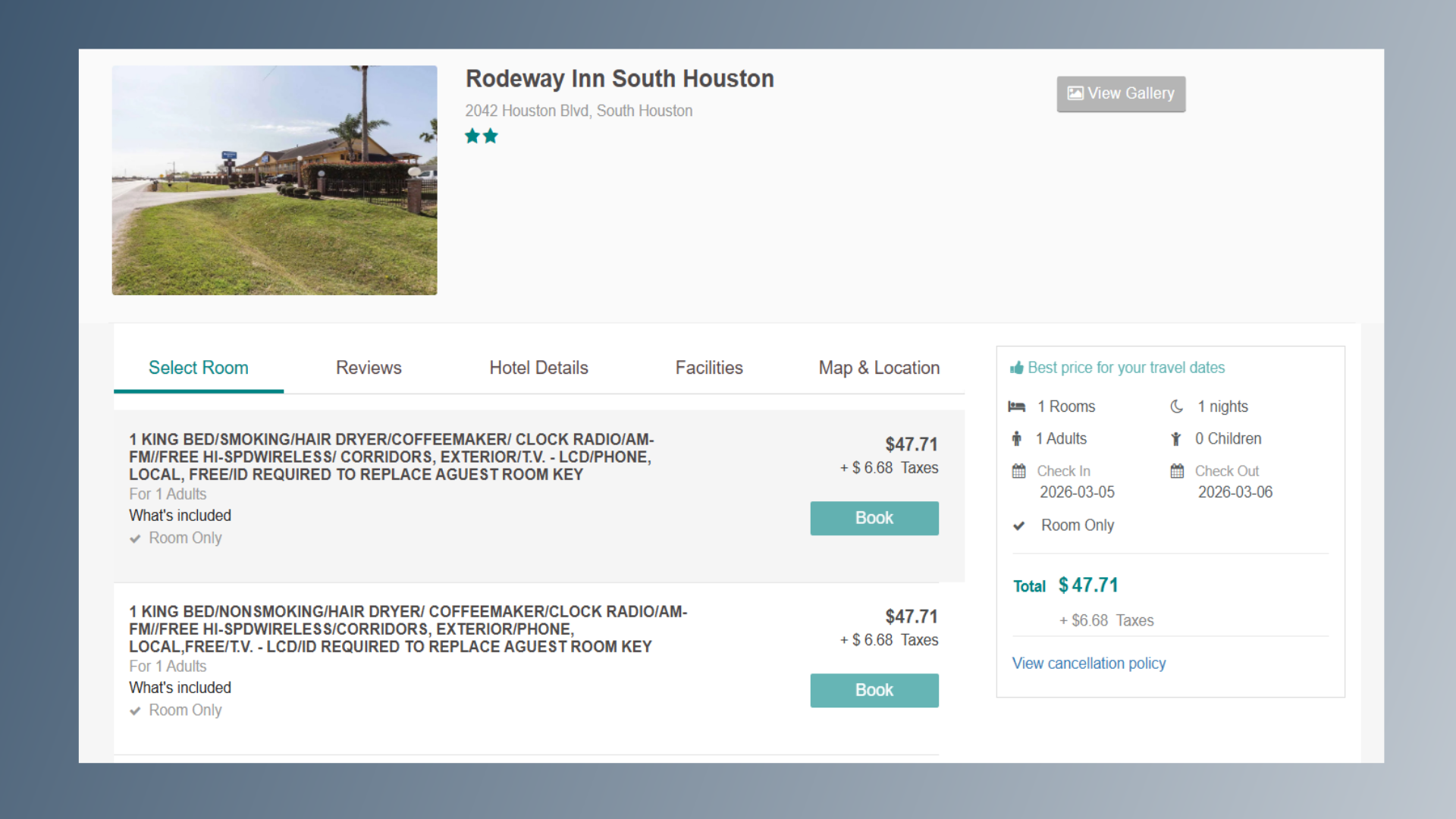This screenshot has height=819, width=1456.
Task: Click the hotel exterior photo thumbnail
Action: (275, 180)
